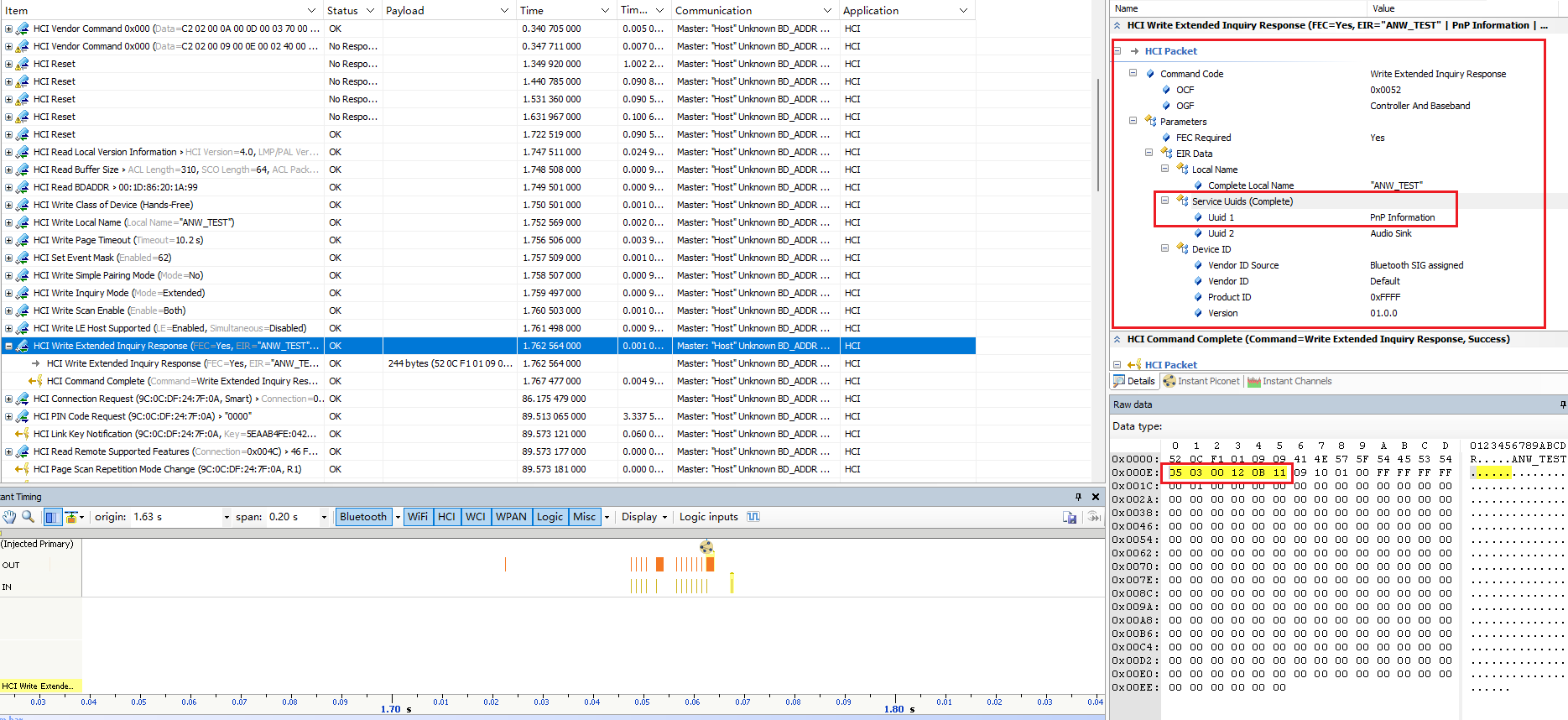Toggle the WPAN filter button
Viewport: 1568px width, 720px height.
(511, 517)
